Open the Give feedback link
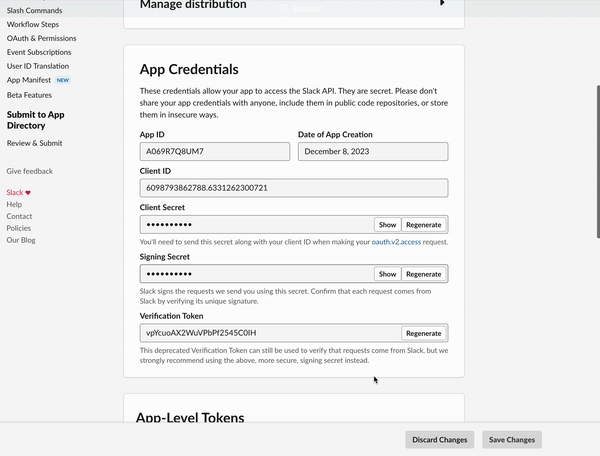The height and width of the screenshot is (456, 600). 30,171
